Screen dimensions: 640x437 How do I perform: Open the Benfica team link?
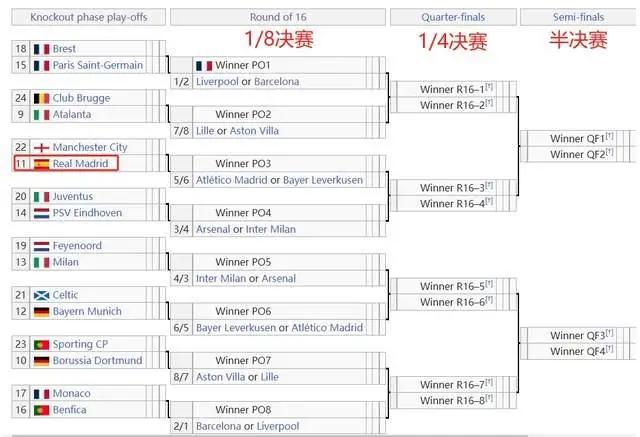click(x=69, y=410)
